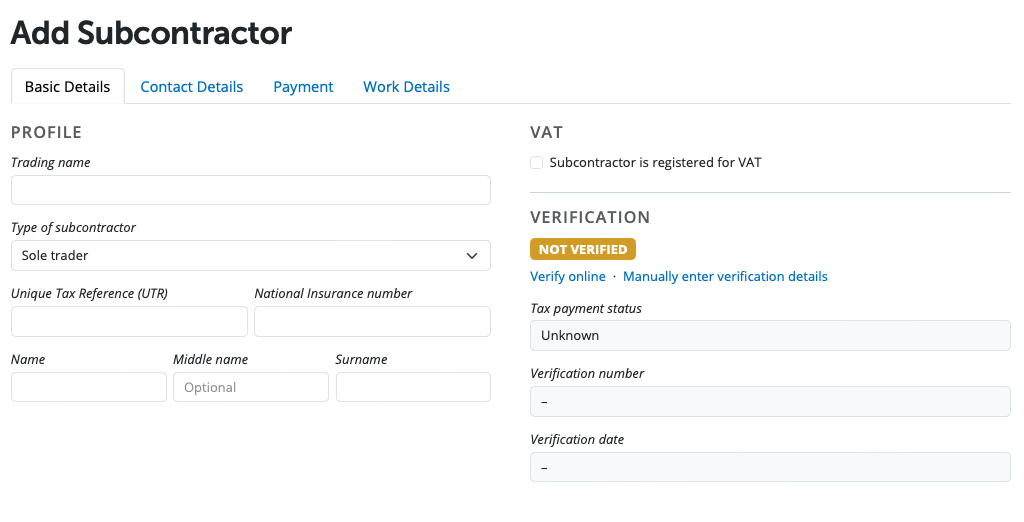Click the Verification date field
Viewport: 1024px width, 522px height.
[x=770, y=467]
